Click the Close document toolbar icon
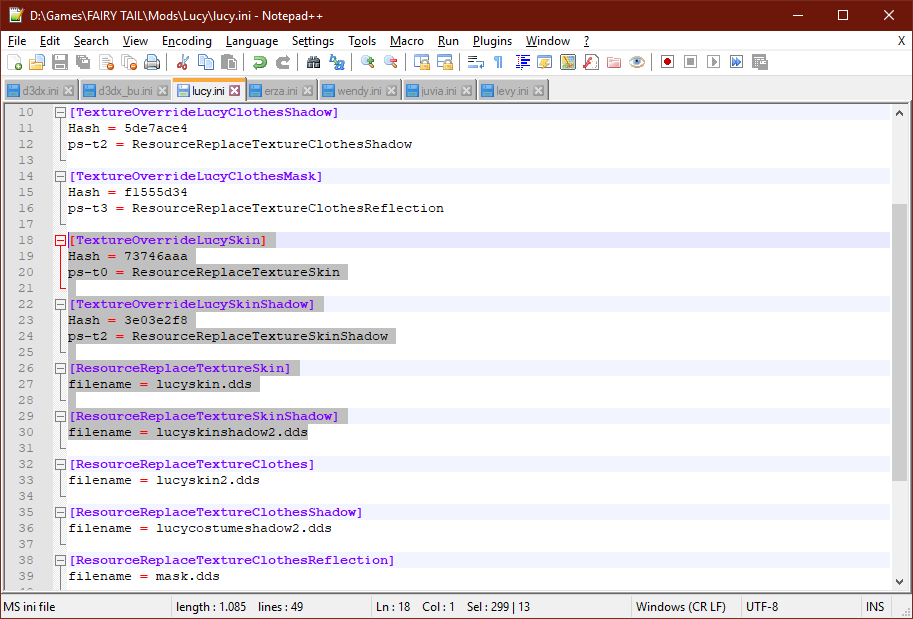The image size is (913, 619). (106, 62)
